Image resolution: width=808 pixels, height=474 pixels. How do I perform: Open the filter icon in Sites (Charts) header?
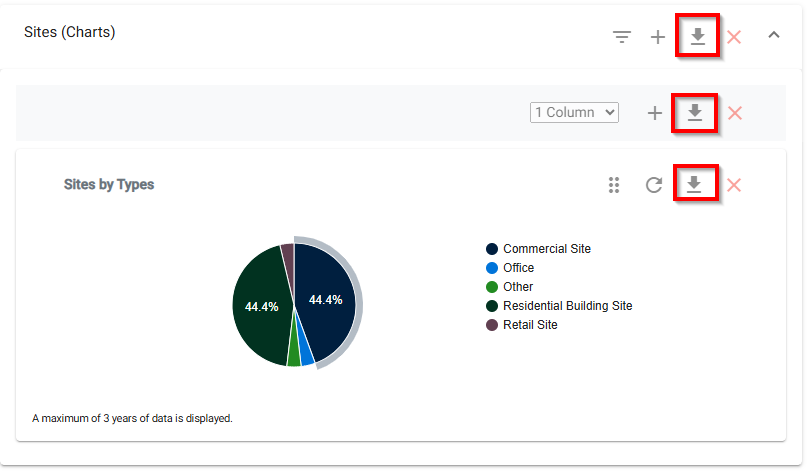click(x=621, y=37)
